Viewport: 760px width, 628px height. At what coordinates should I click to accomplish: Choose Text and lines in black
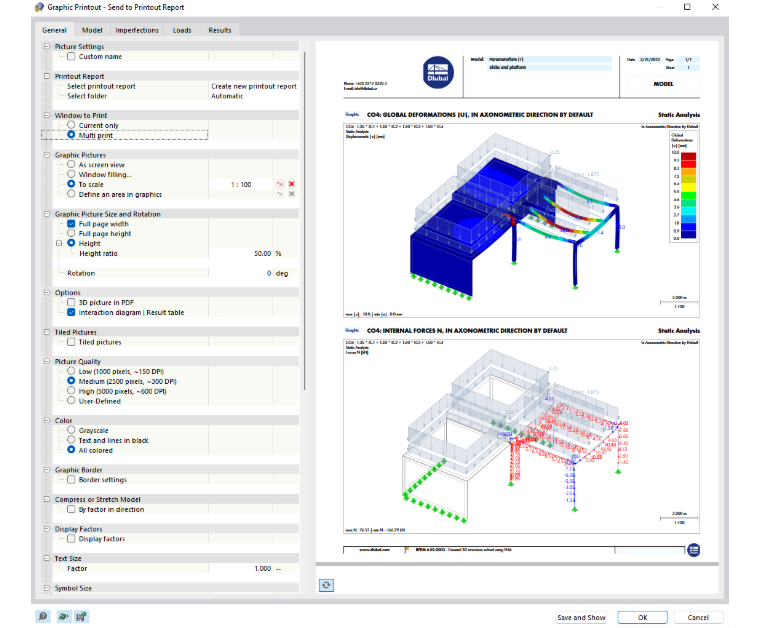coord(71,440)
